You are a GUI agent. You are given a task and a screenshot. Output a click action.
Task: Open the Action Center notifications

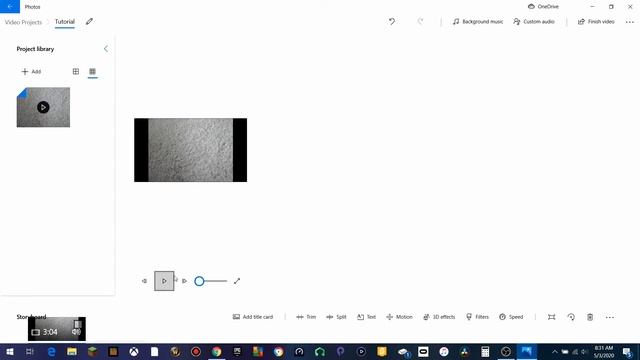(x=627, y=352)
